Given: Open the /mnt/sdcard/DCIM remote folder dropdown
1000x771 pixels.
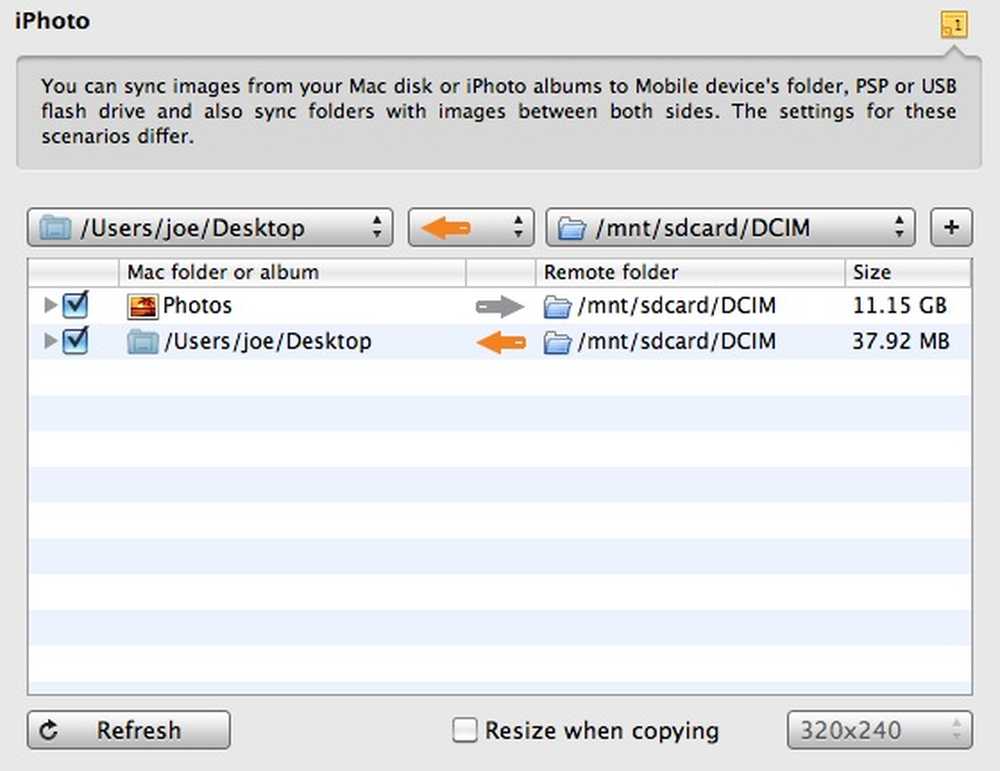Looking at the screenshot, I should point(730,228).
